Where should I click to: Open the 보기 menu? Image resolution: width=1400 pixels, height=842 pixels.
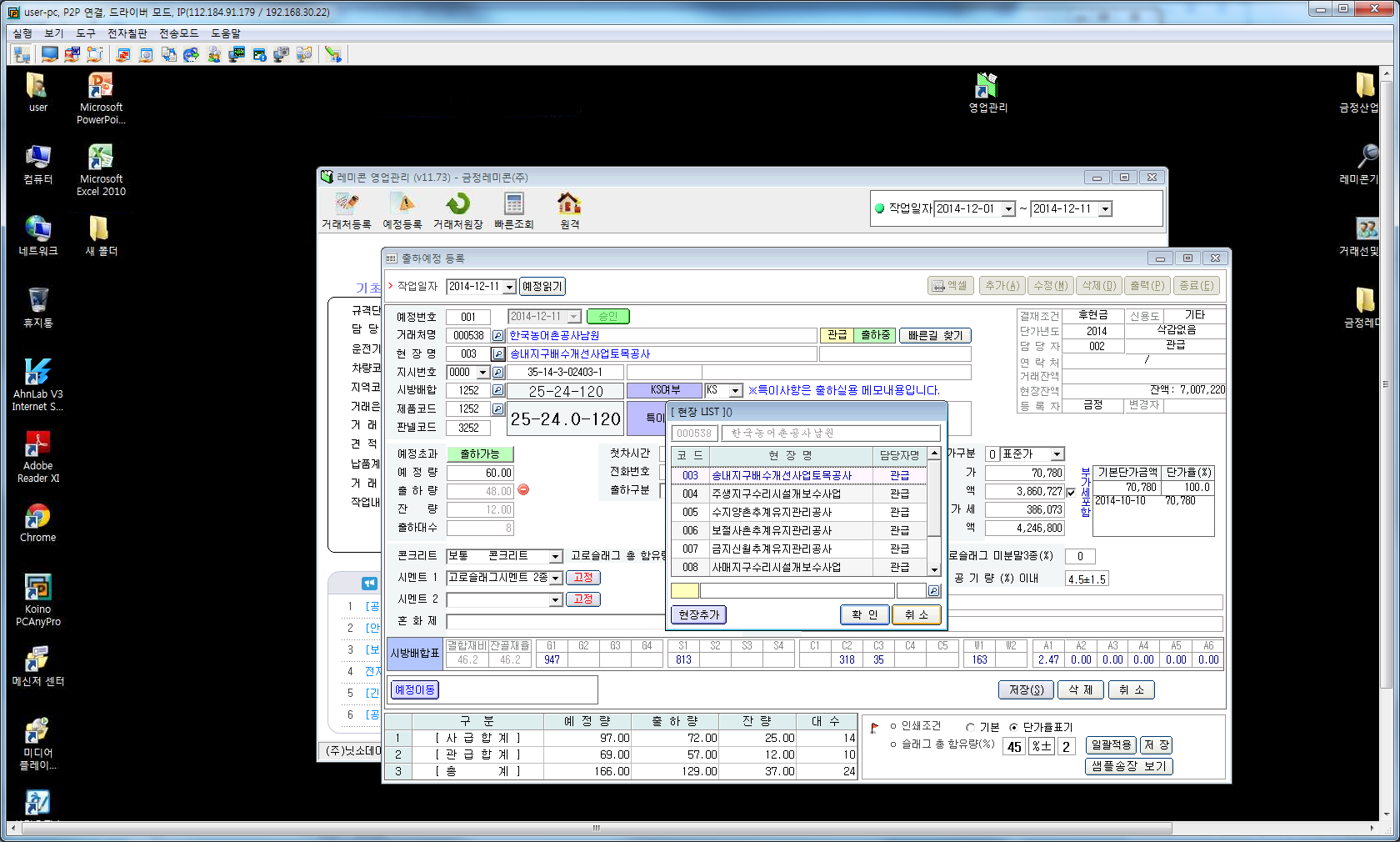click(54, 33)
